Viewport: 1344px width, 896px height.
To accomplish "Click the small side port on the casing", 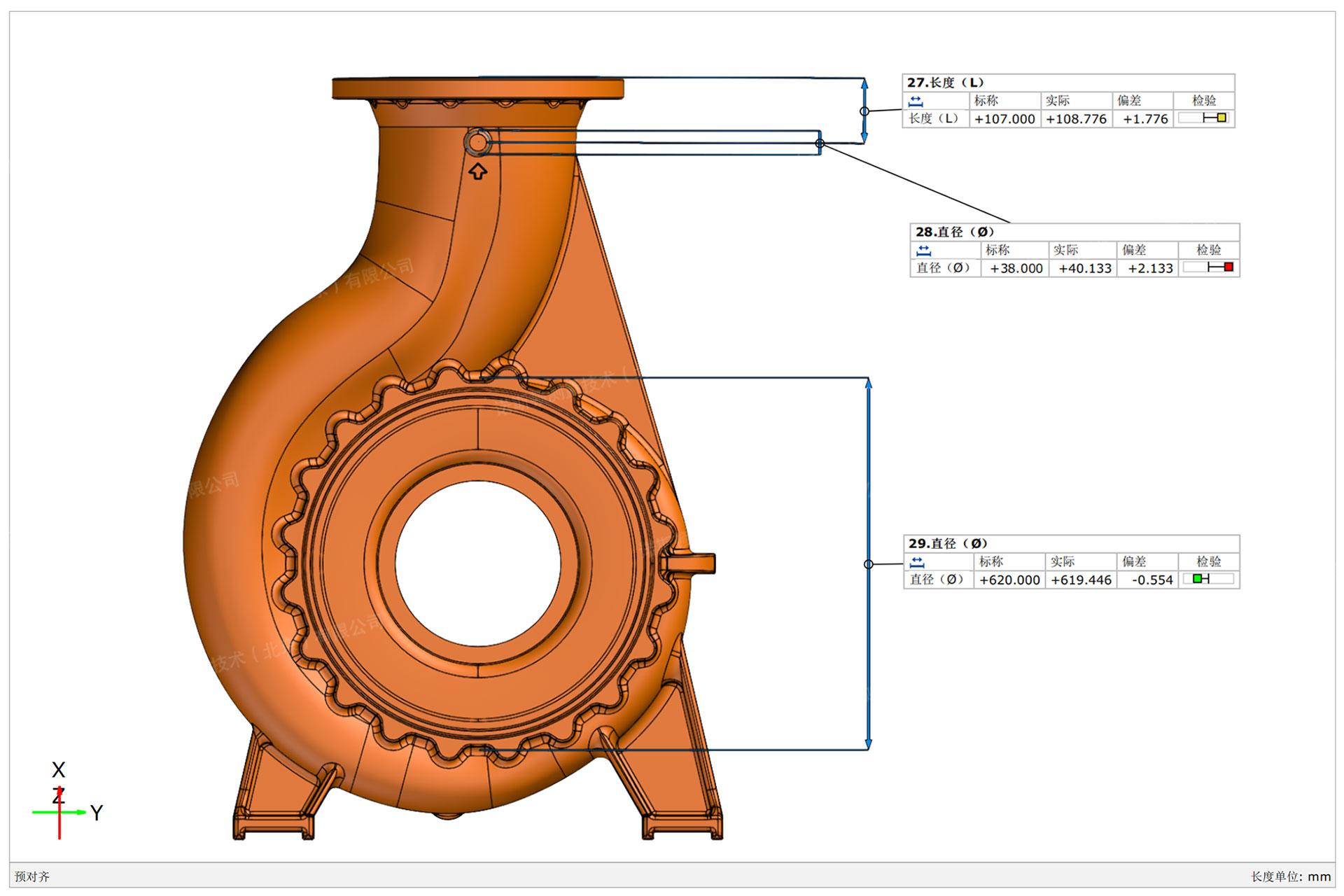I will click(x=689, y=563).
